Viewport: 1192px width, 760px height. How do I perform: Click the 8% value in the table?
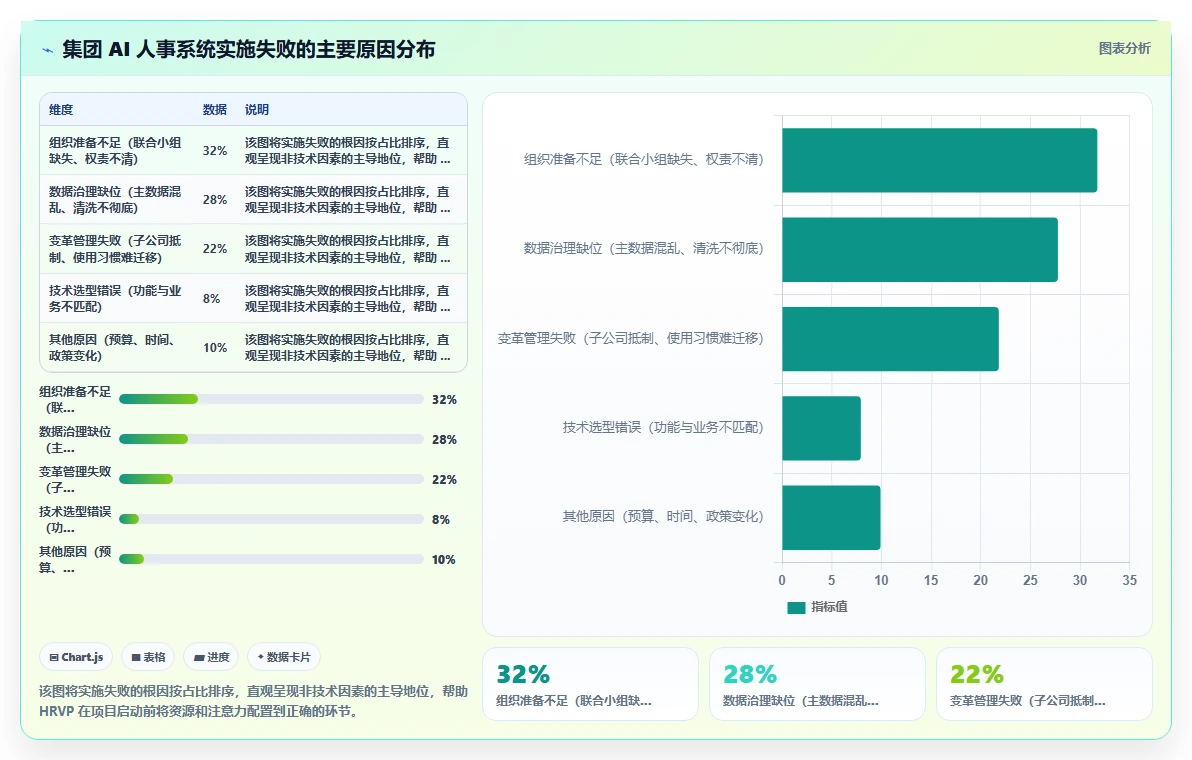[211, 299]
